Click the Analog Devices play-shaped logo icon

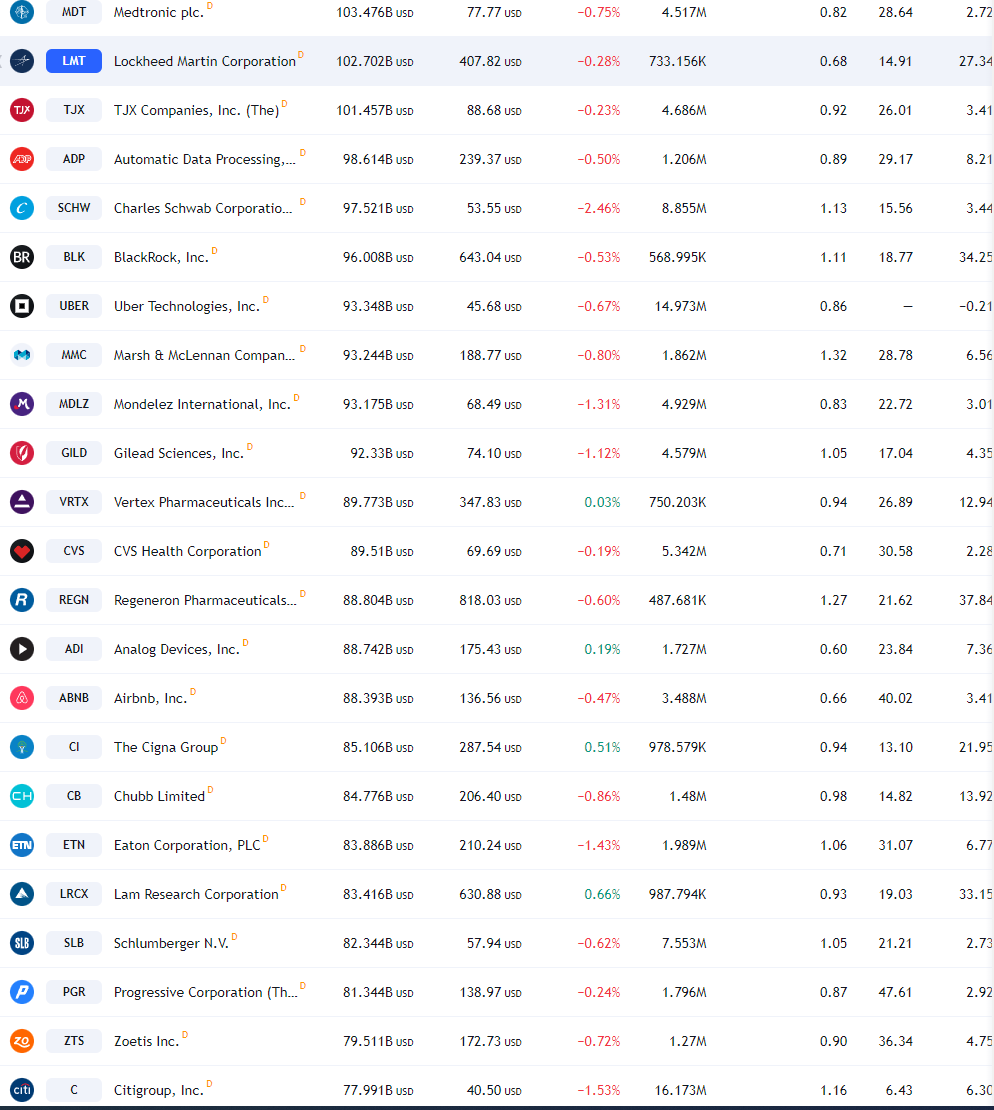coord(22,648)
